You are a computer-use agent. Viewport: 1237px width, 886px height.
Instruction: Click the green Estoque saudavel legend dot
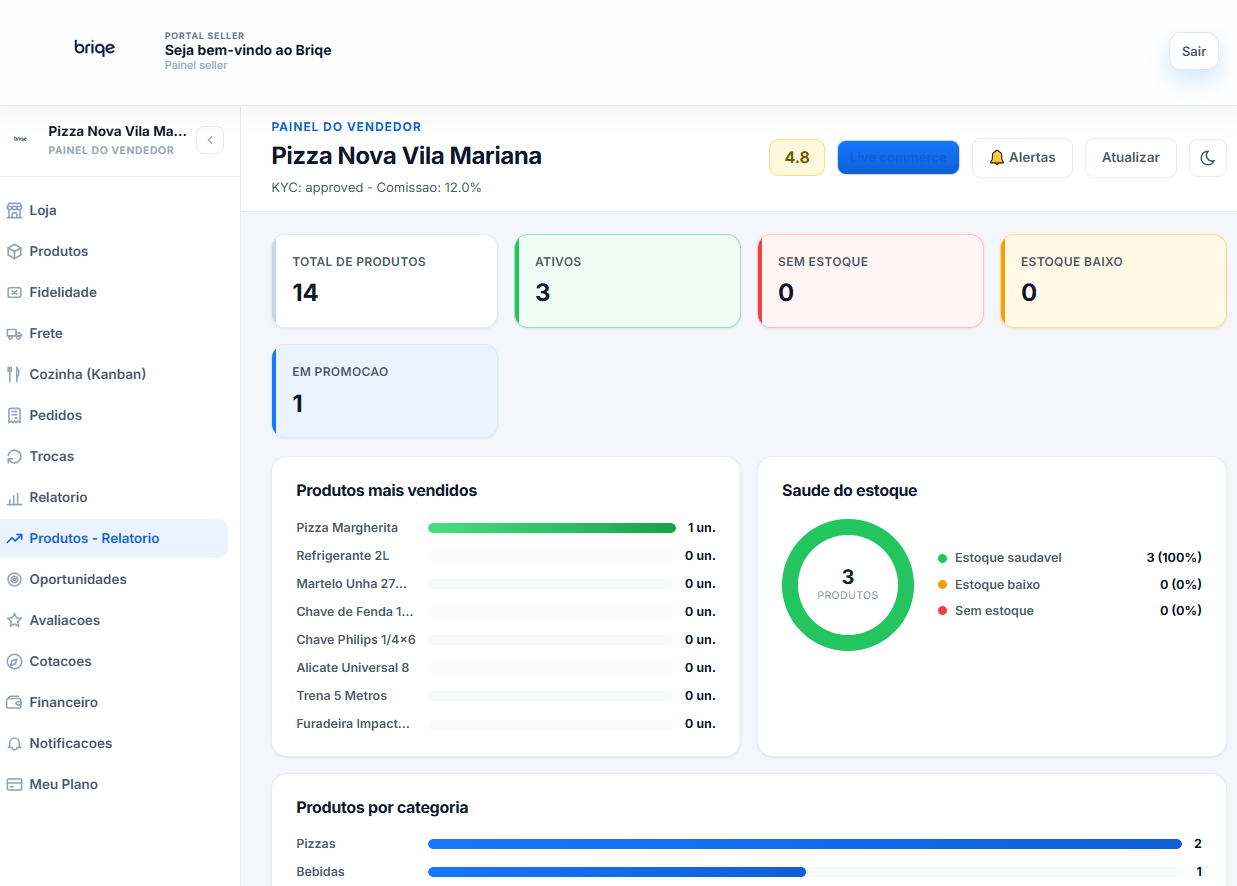coord(942,558)
